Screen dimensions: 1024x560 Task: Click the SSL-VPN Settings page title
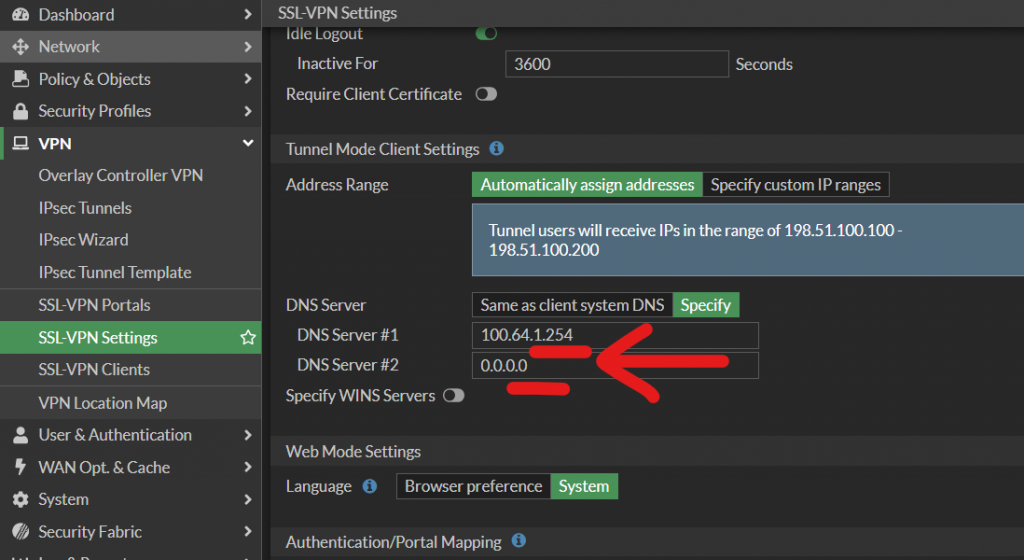point(337,13)
